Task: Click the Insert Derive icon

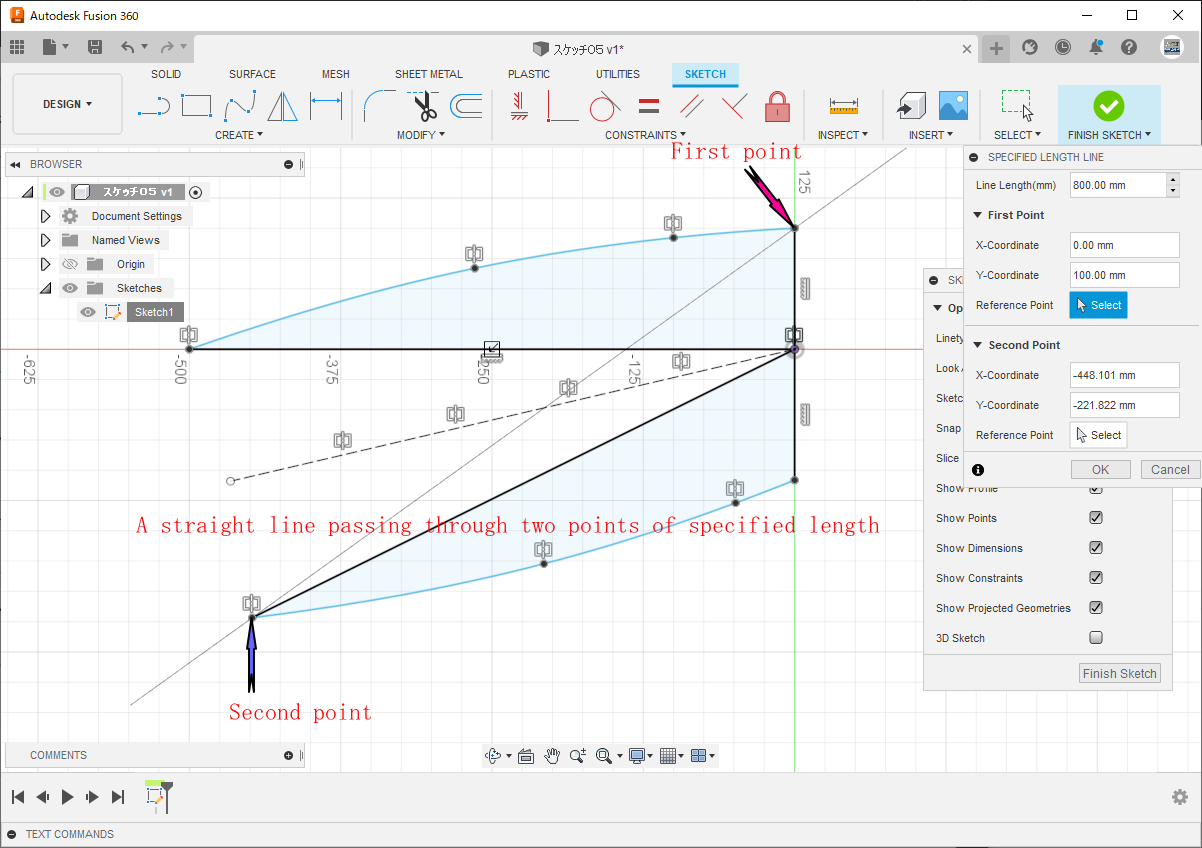Action: coord(909,105)
